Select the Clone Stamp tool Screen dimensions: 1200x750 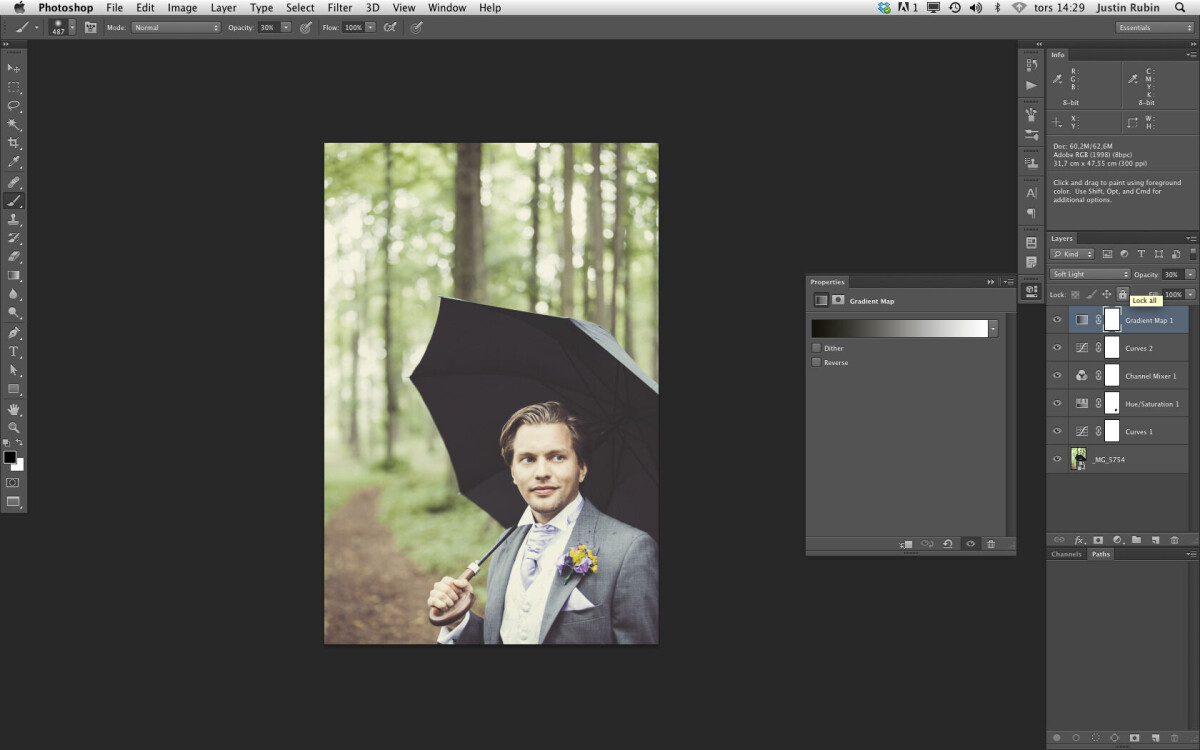[x=14, y=220]
